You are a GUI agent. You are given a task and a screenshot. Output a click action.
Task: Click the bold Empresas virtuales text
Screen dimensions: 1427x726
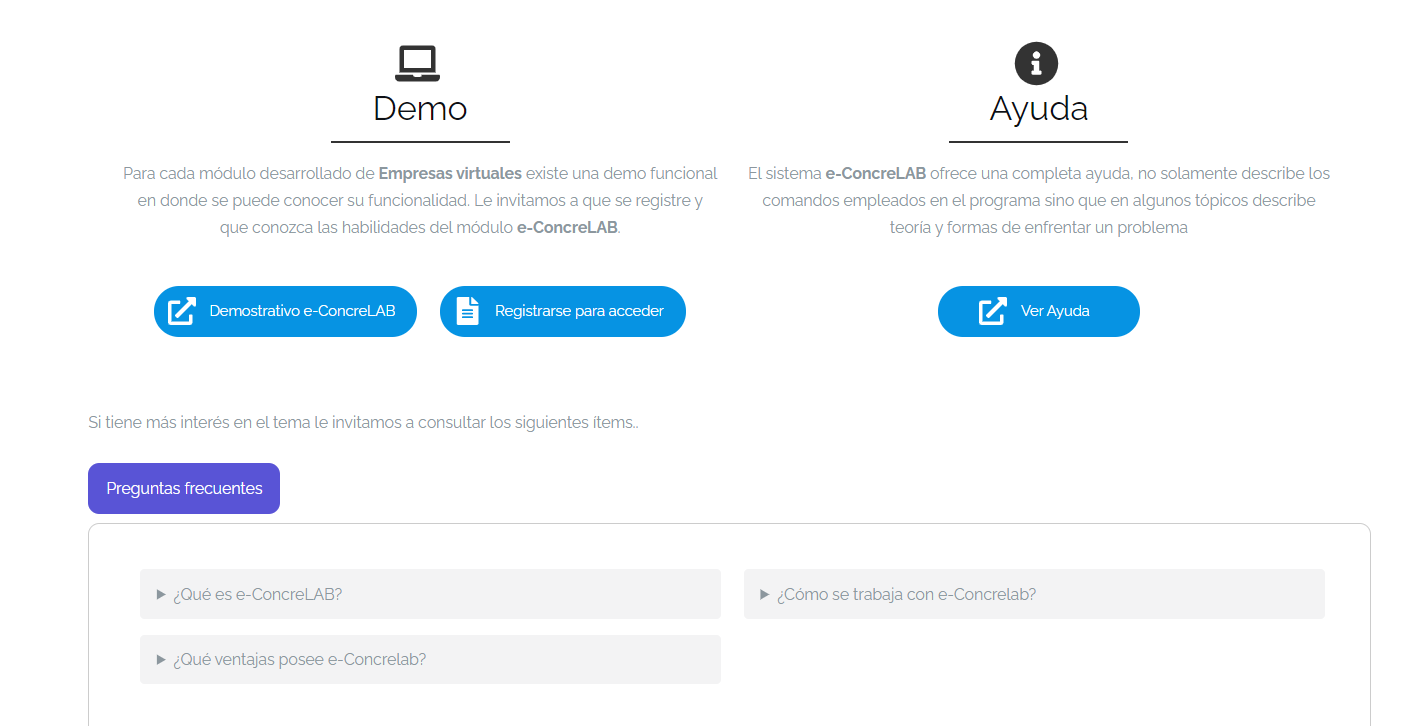tap(450, 173)
